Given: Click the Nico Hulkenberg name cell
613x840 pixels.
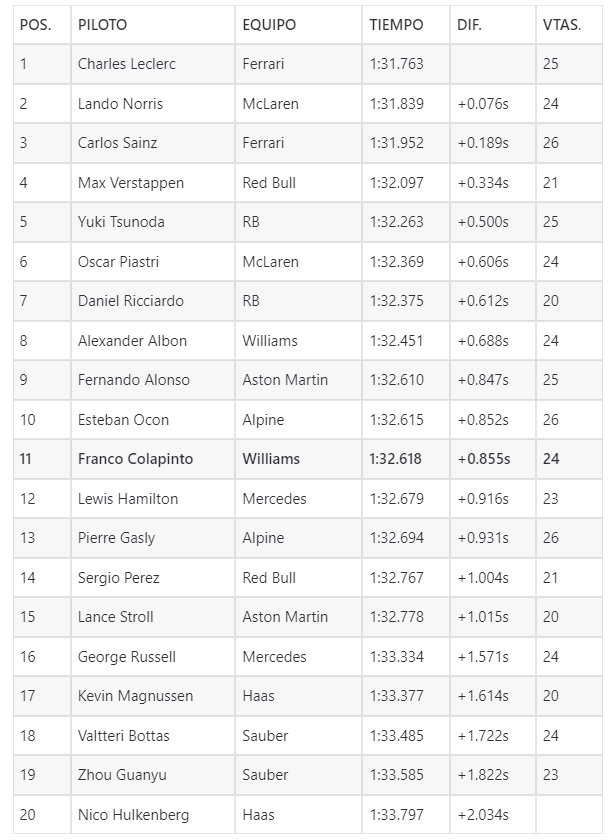Looking at the screenshot, I should point(153,815).
